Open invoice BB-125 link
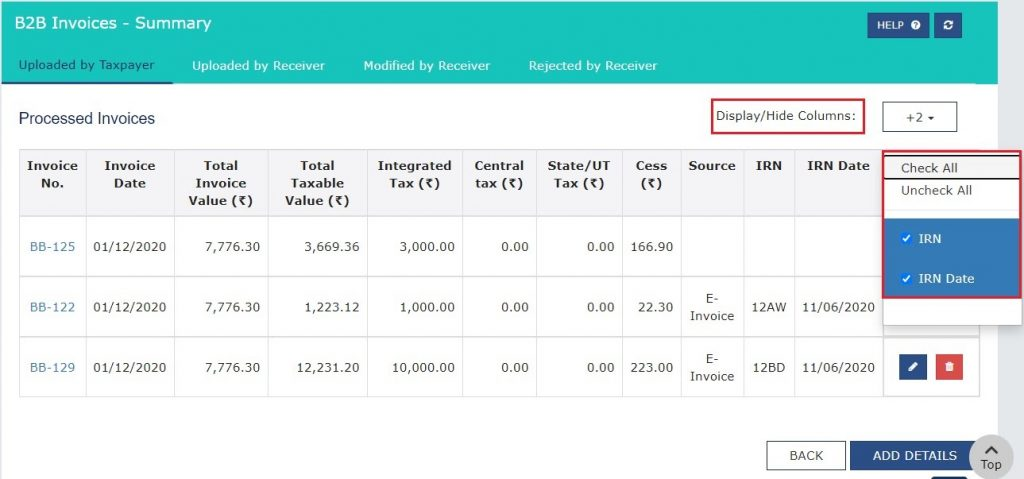This screenshot has height=479, width=1024. click(x=52, y=247)
